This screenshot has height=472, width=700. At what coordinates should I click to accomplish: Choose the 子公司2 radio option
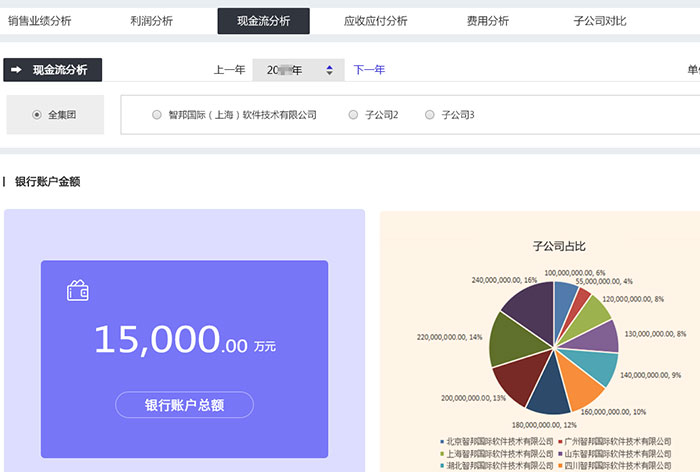coord(353,115)
